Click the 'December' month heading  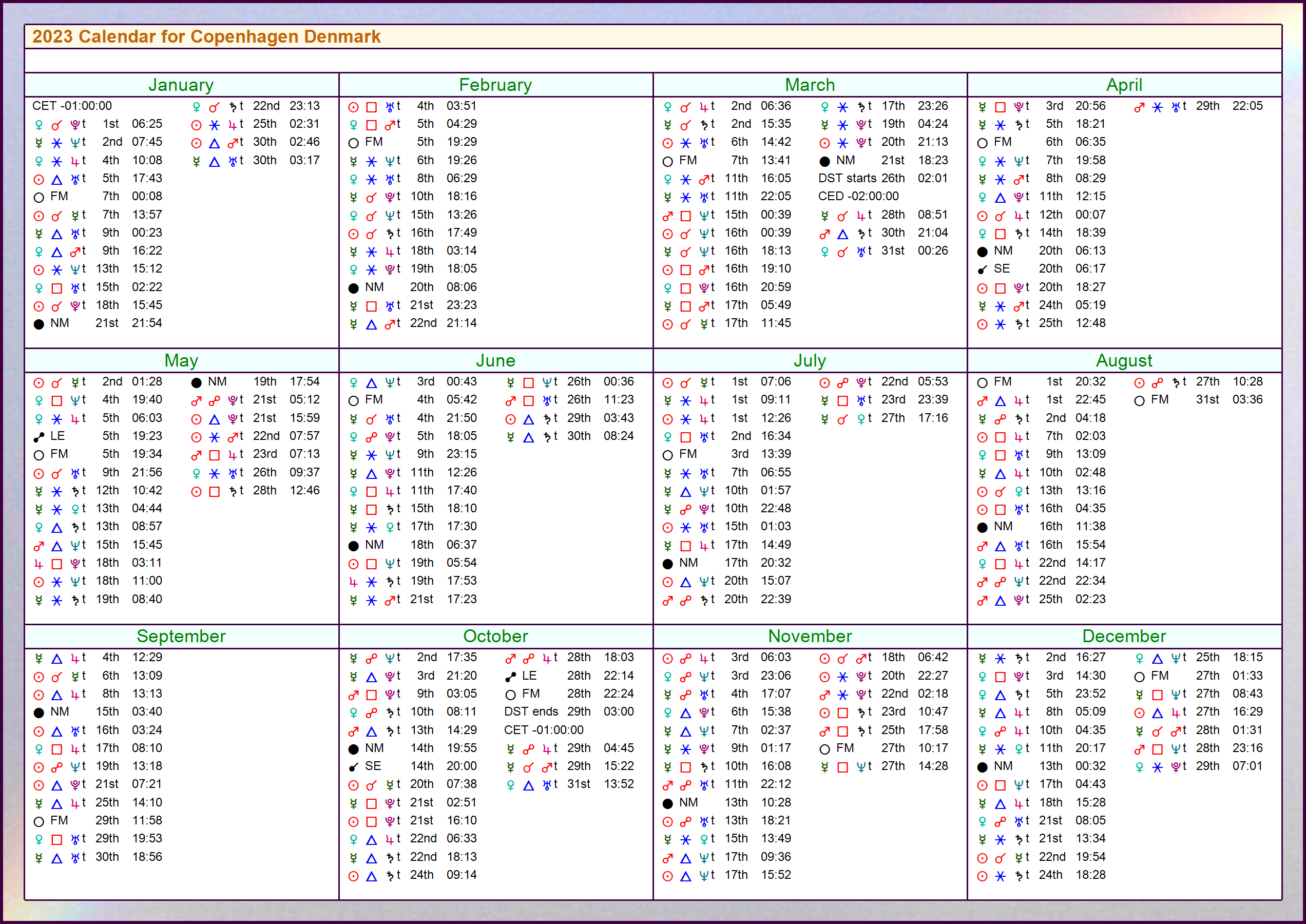[1124, 636]
